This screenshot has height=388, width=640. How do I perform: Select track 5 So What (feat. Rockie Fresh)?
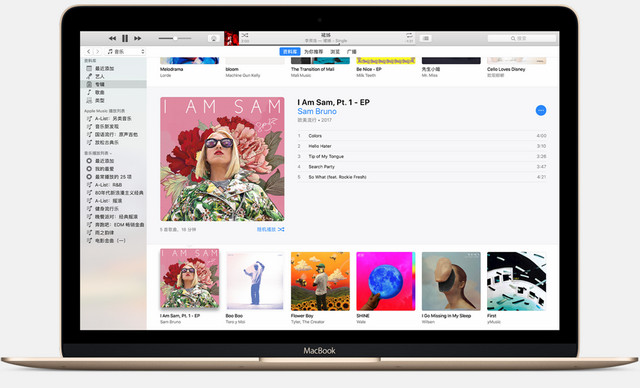[x=422, y=177]
